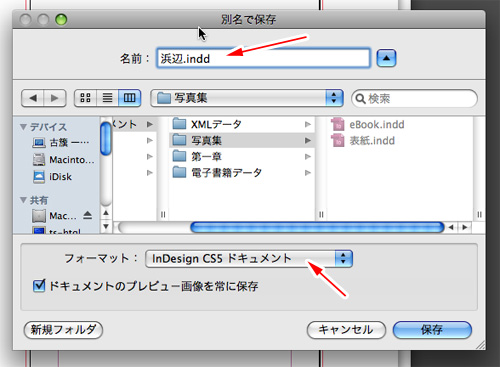Image resolution: width=500 pixels, height=367 pixels.
Task: Click the sidebar vertical scrollbar thumb
Action: pos(106,139)
